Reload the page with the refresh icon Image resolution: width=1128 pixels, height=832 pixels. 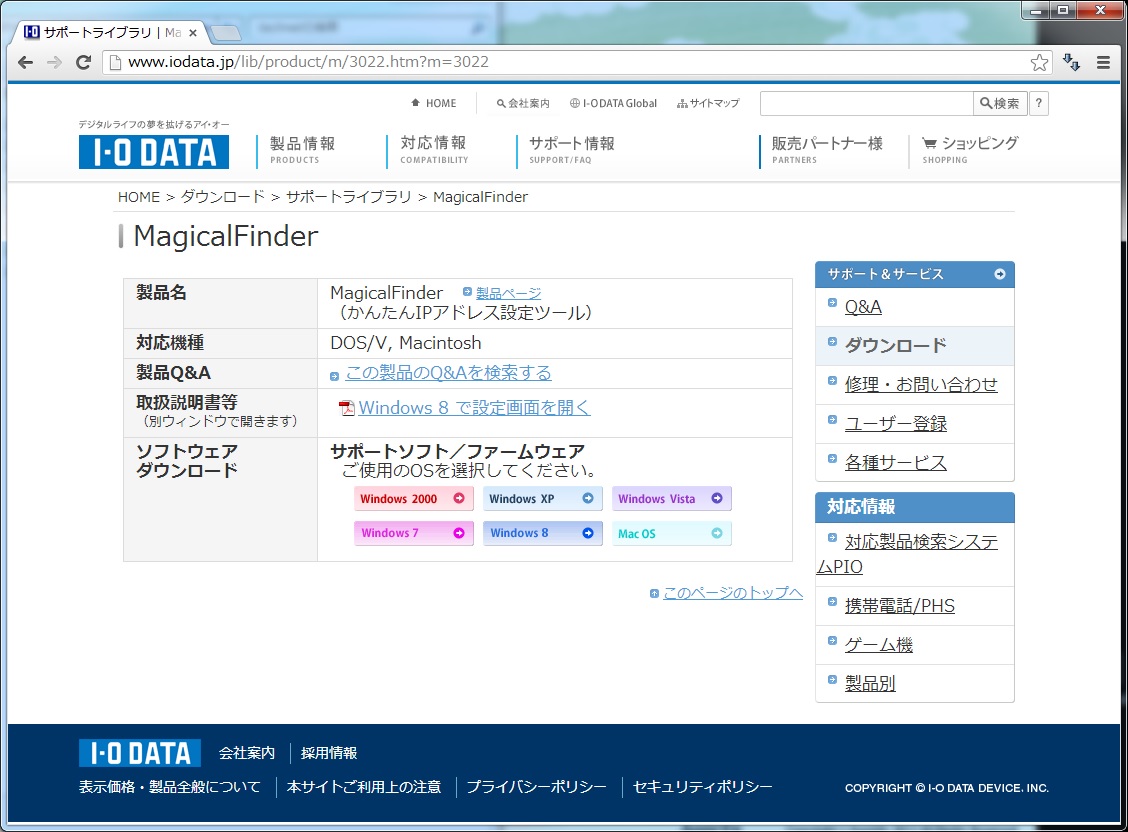[x=84, y=62]
